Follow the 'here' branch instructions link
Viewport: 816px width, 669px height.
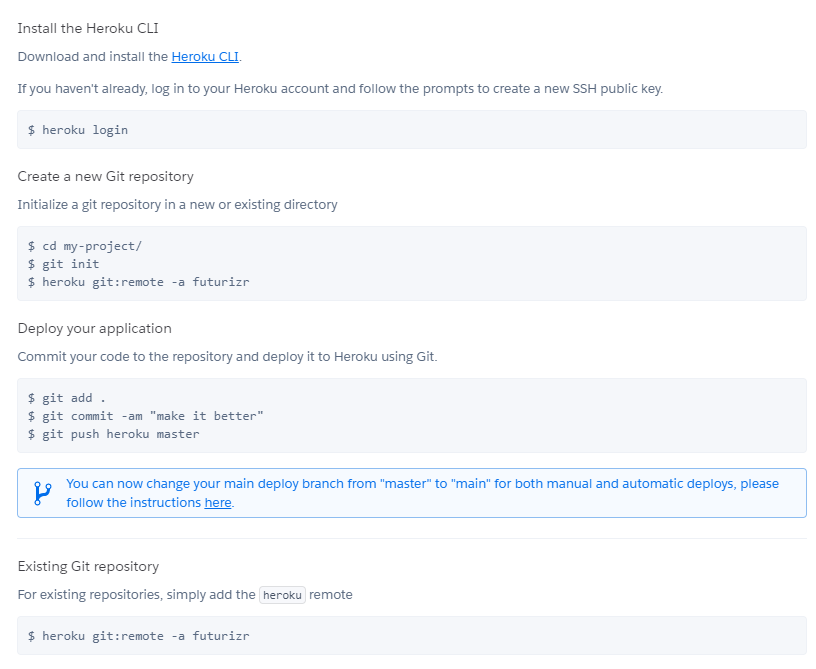218,503
